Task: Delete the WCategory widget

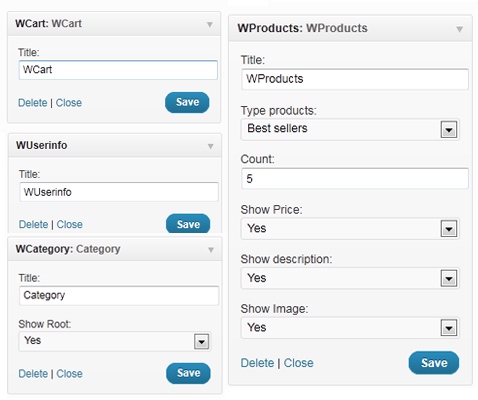Action: (33, 374)
